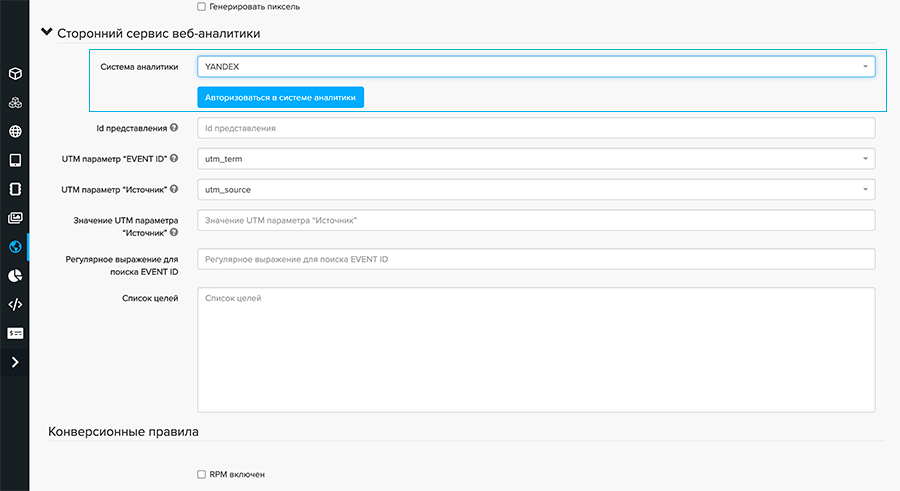
Task: Open the cube icon in sidebar
Action: click(15, 74)
